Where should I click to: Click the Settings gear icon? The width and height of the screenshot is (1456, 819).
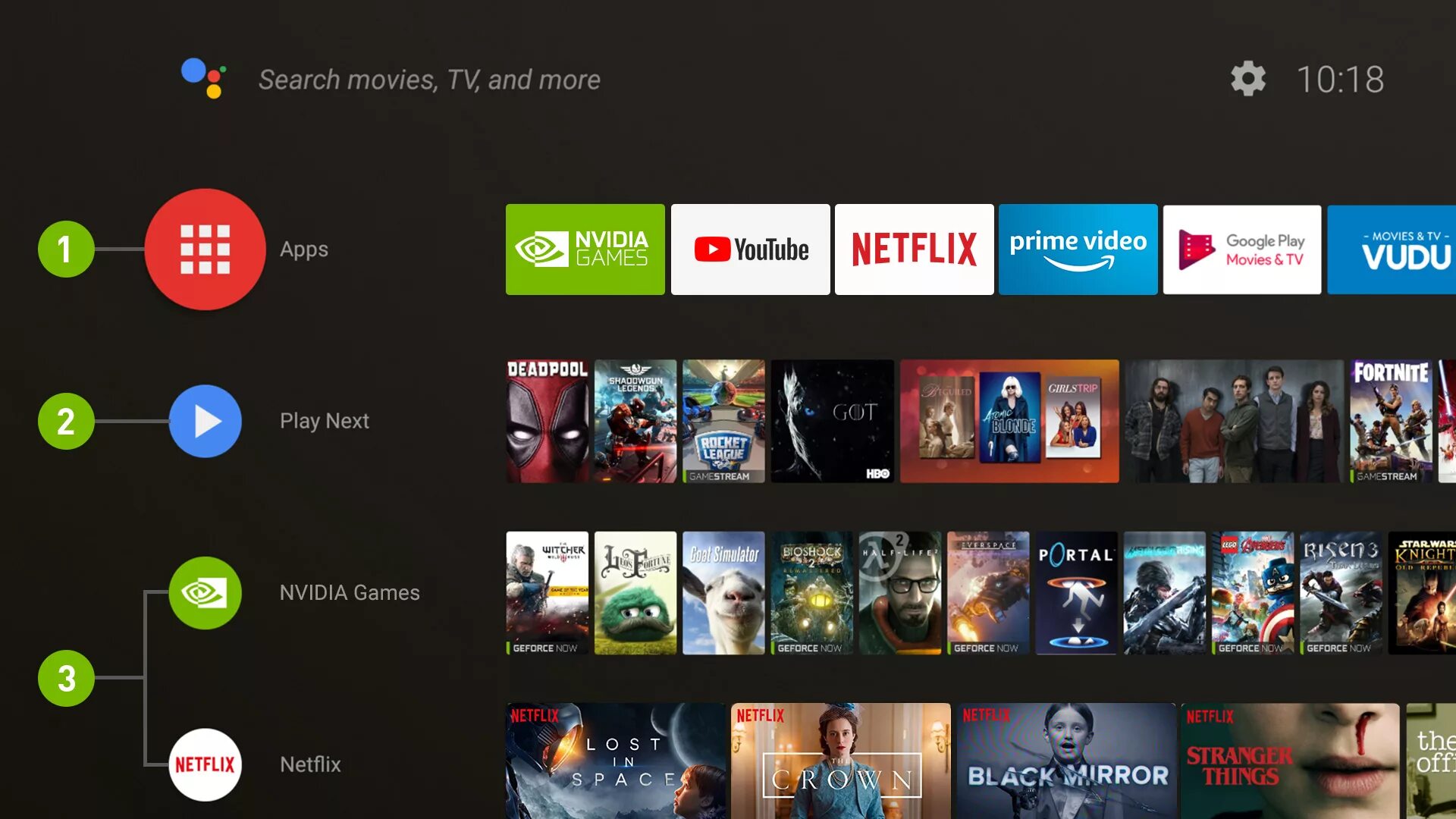coord(1248,79)
